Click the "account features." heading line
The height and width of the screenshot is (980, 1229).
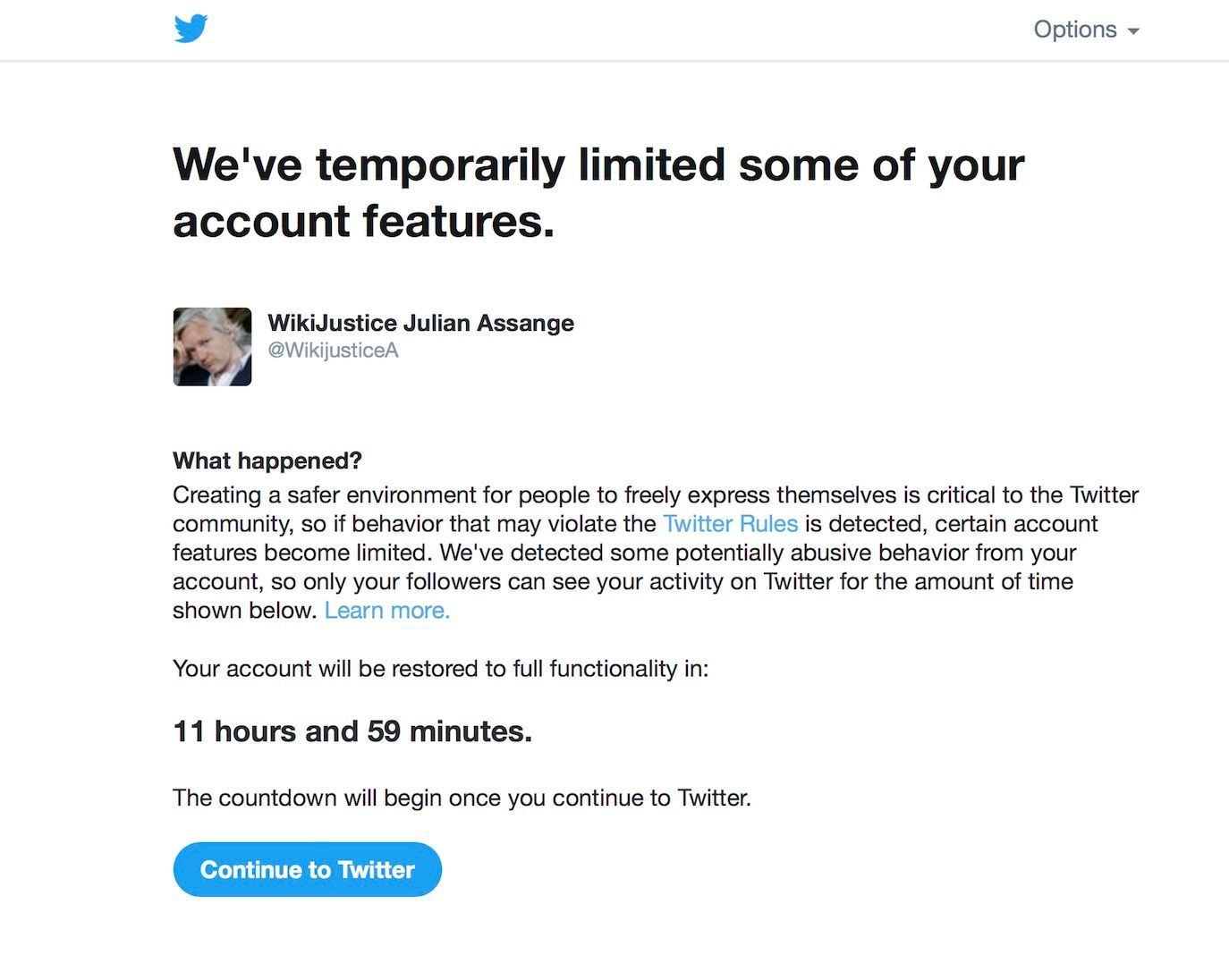363,222
